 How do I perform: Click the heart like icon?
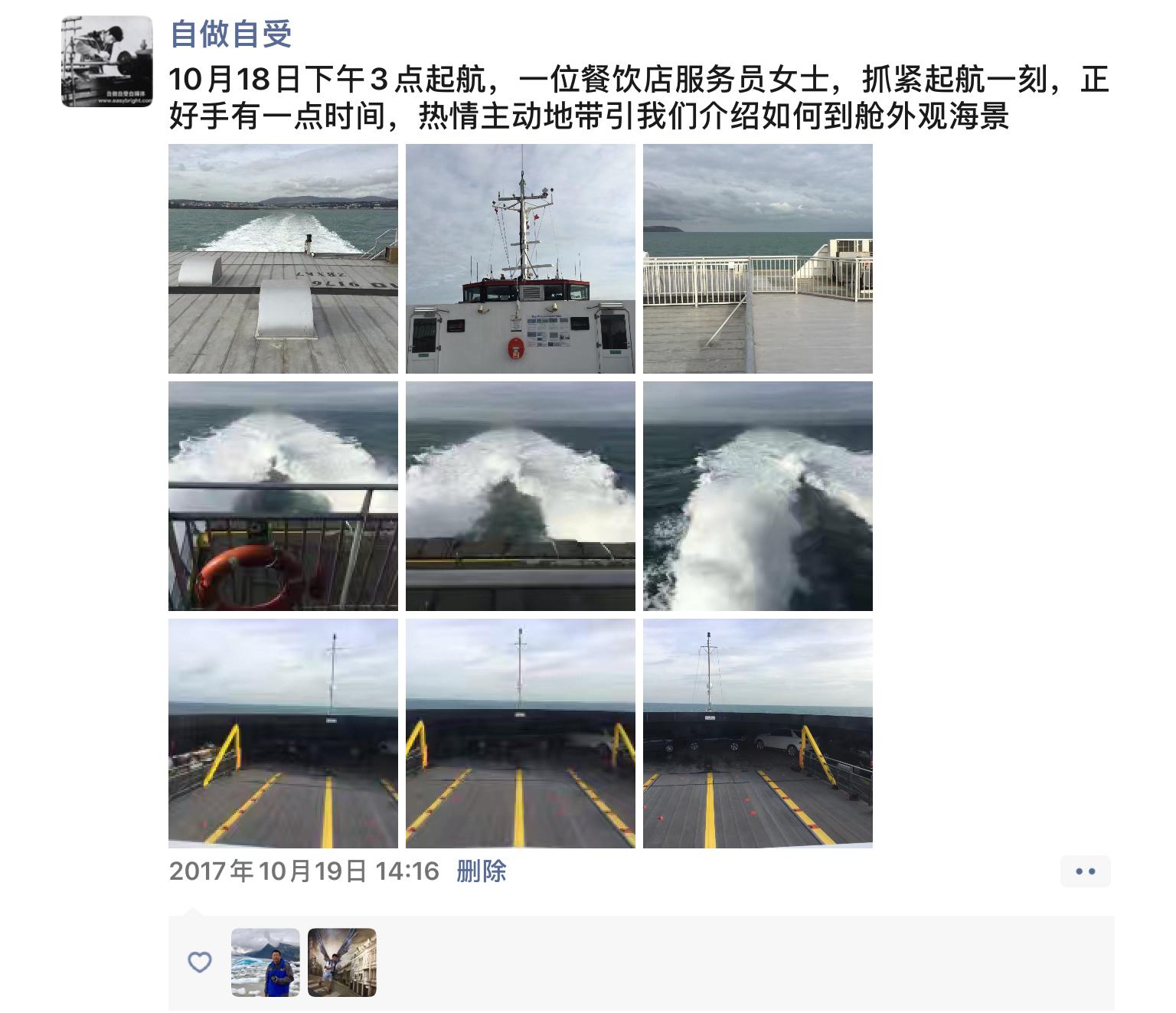(x=200, y=962)
